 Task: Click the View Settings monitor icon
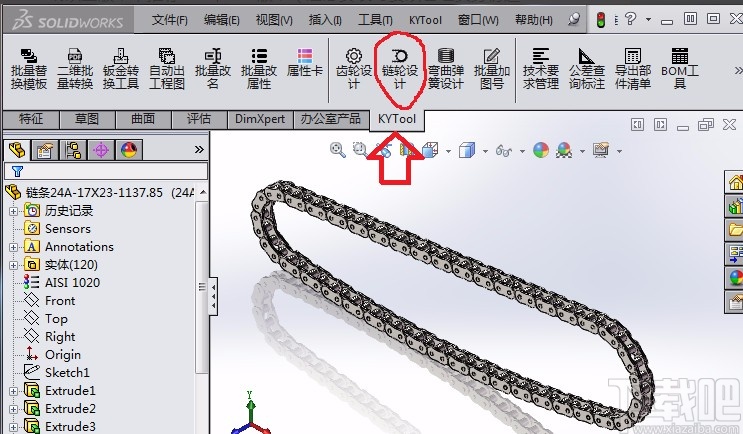click(x=601, y=151)
